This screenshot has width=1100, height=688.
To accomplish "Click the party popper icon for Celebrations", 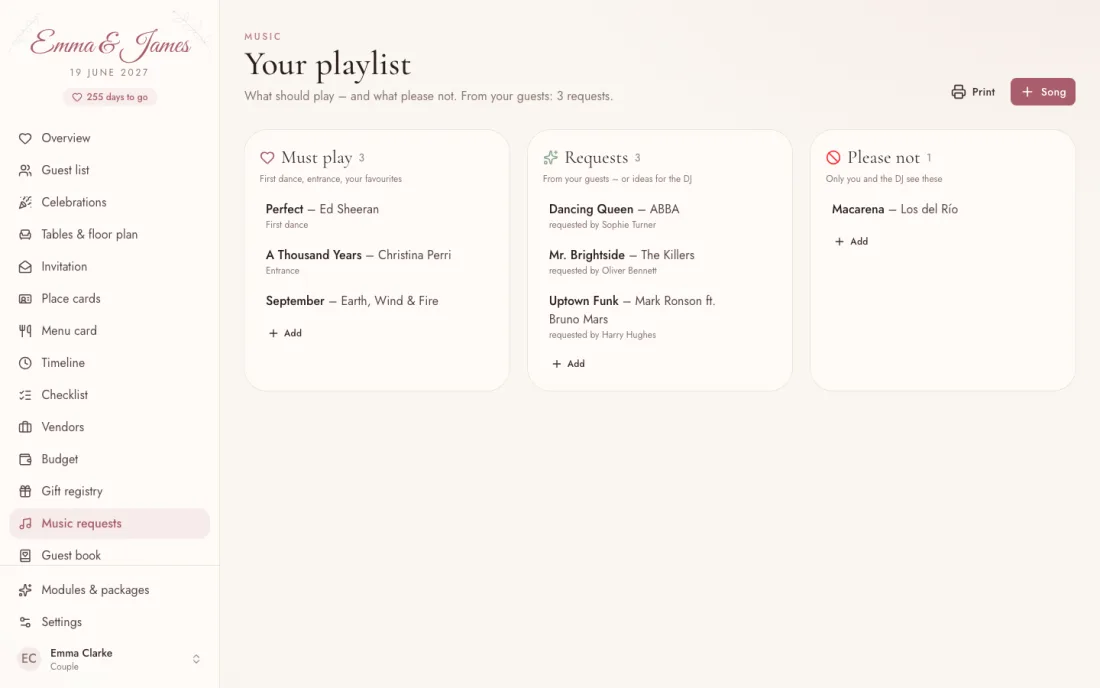I will click(25, 203).
